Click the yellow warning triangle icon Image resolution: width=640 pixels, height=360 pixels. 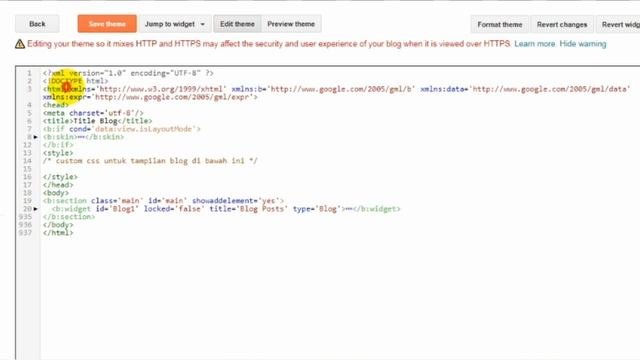[20, 44]
